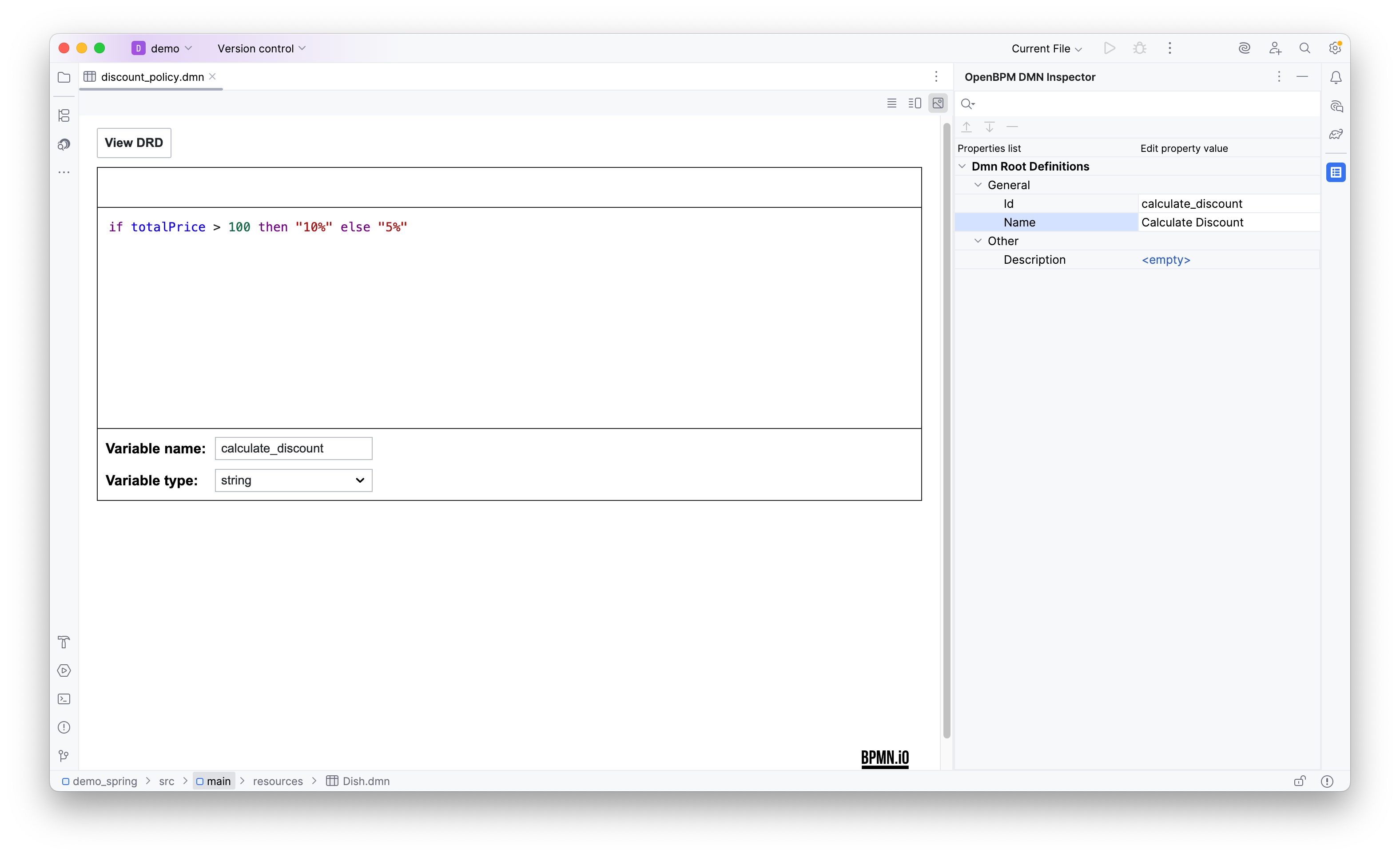Open the spiral tool icon in left sidebar
The image size is (1400, 857).
coord(64,144)
